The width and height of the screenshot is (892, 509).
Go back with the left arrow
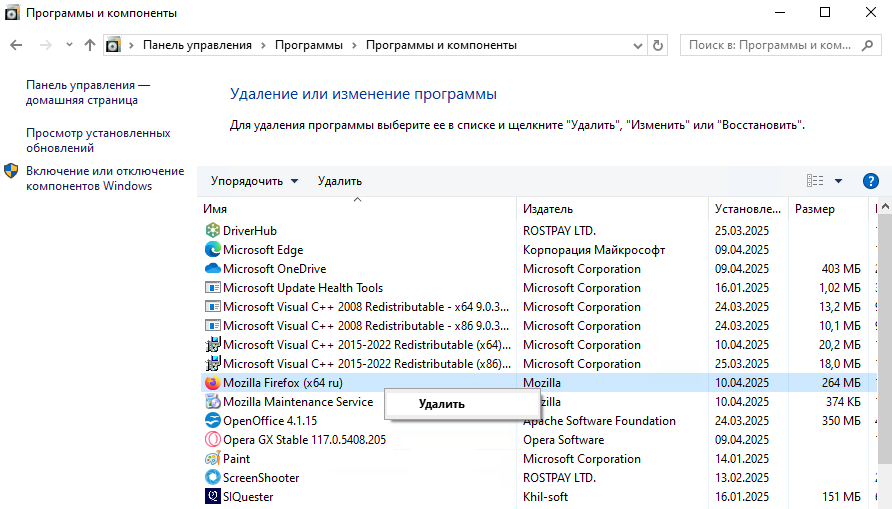[x=16, y=45]
